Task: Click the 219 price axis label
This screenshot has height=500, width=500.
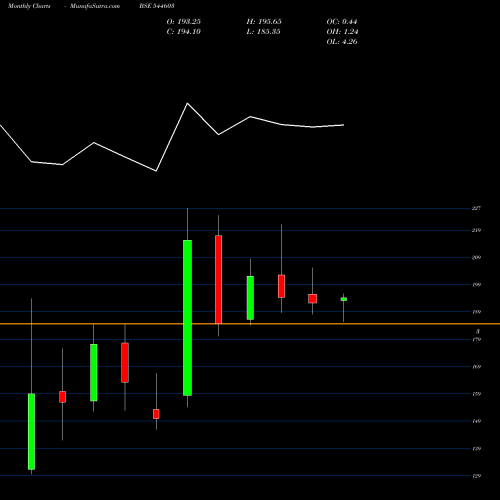Action: pyautogui.click(x=476, y=230)
